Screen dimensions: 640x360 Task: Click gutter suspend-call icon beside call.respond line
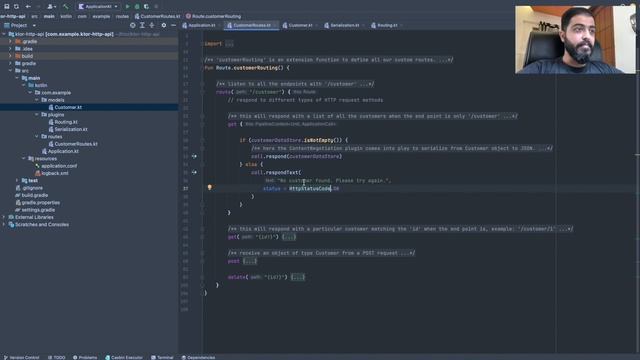coord(194,156)
